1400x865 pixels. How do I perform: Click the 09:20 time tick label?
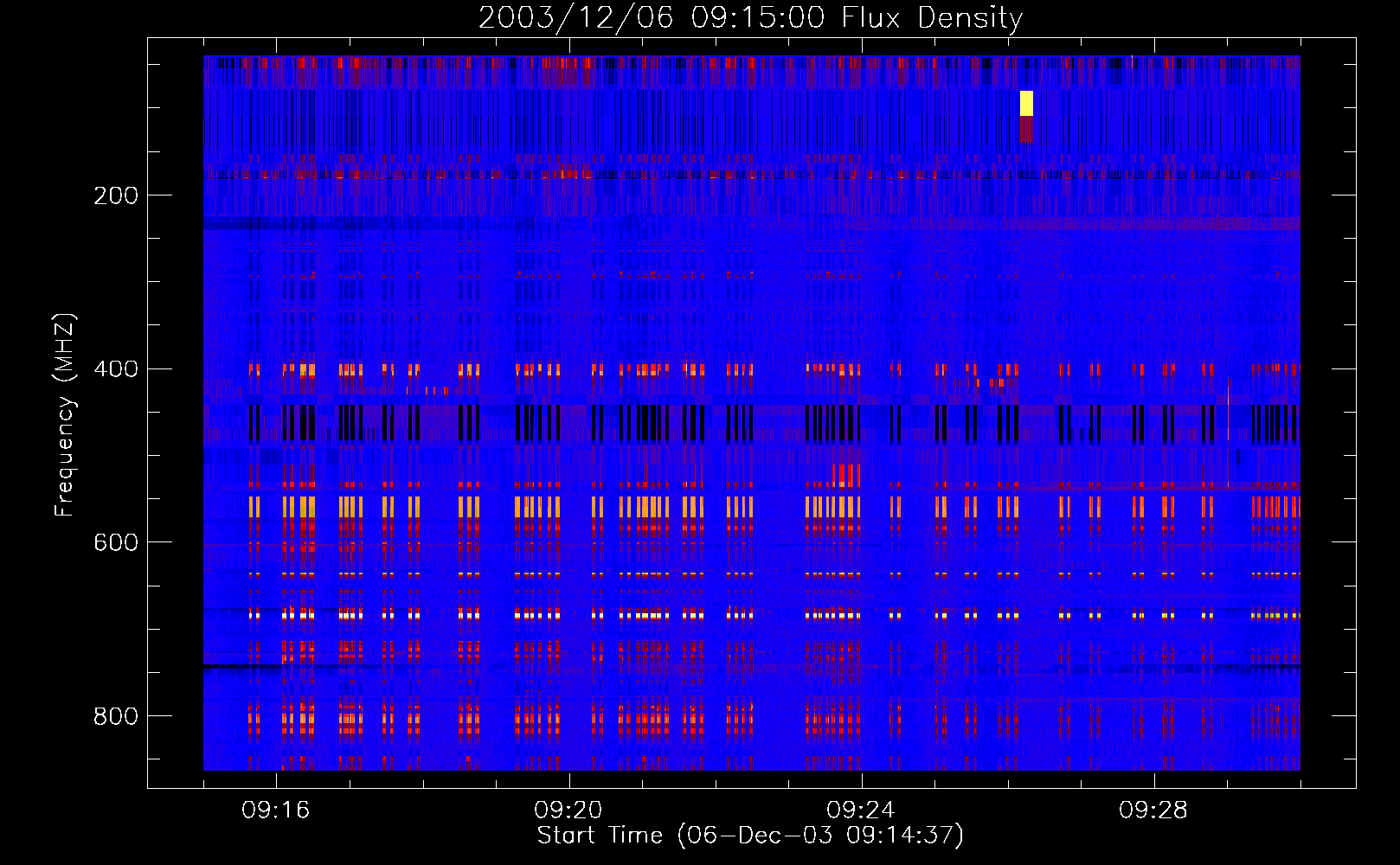[568, 811]
